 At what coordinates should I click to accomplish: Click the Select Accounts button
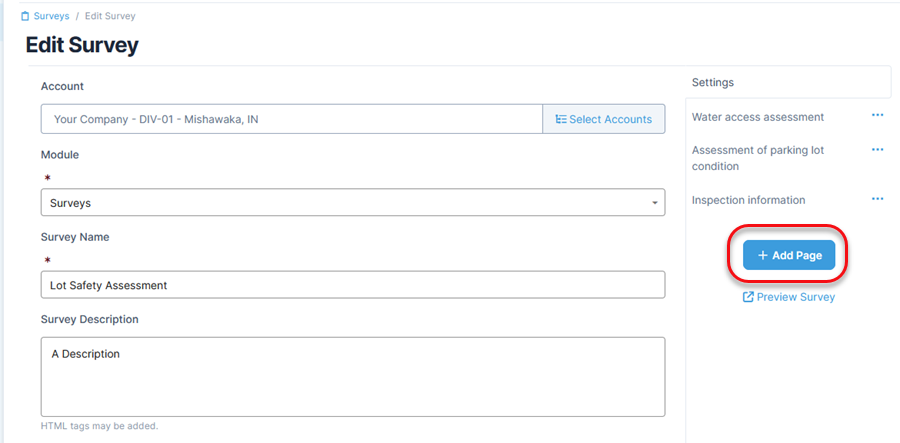[x=604, y=119]
